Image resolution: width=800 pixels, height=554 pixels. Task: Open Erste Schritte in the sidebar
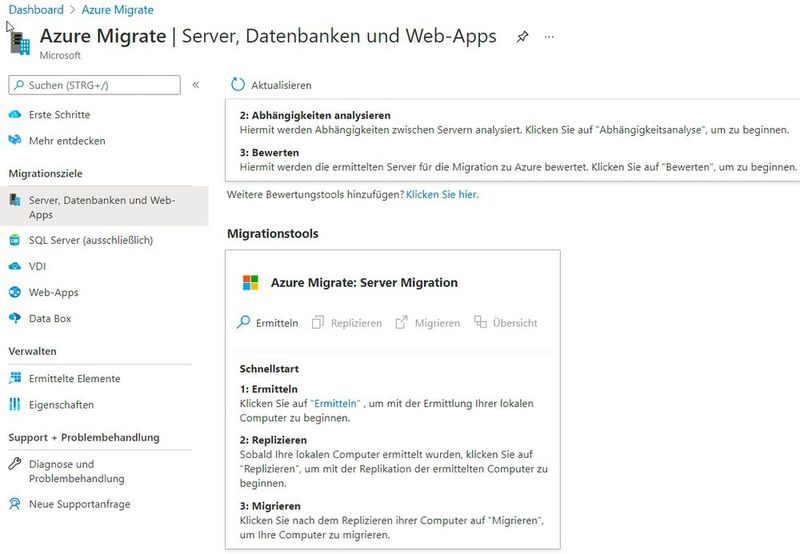point(59,115)
